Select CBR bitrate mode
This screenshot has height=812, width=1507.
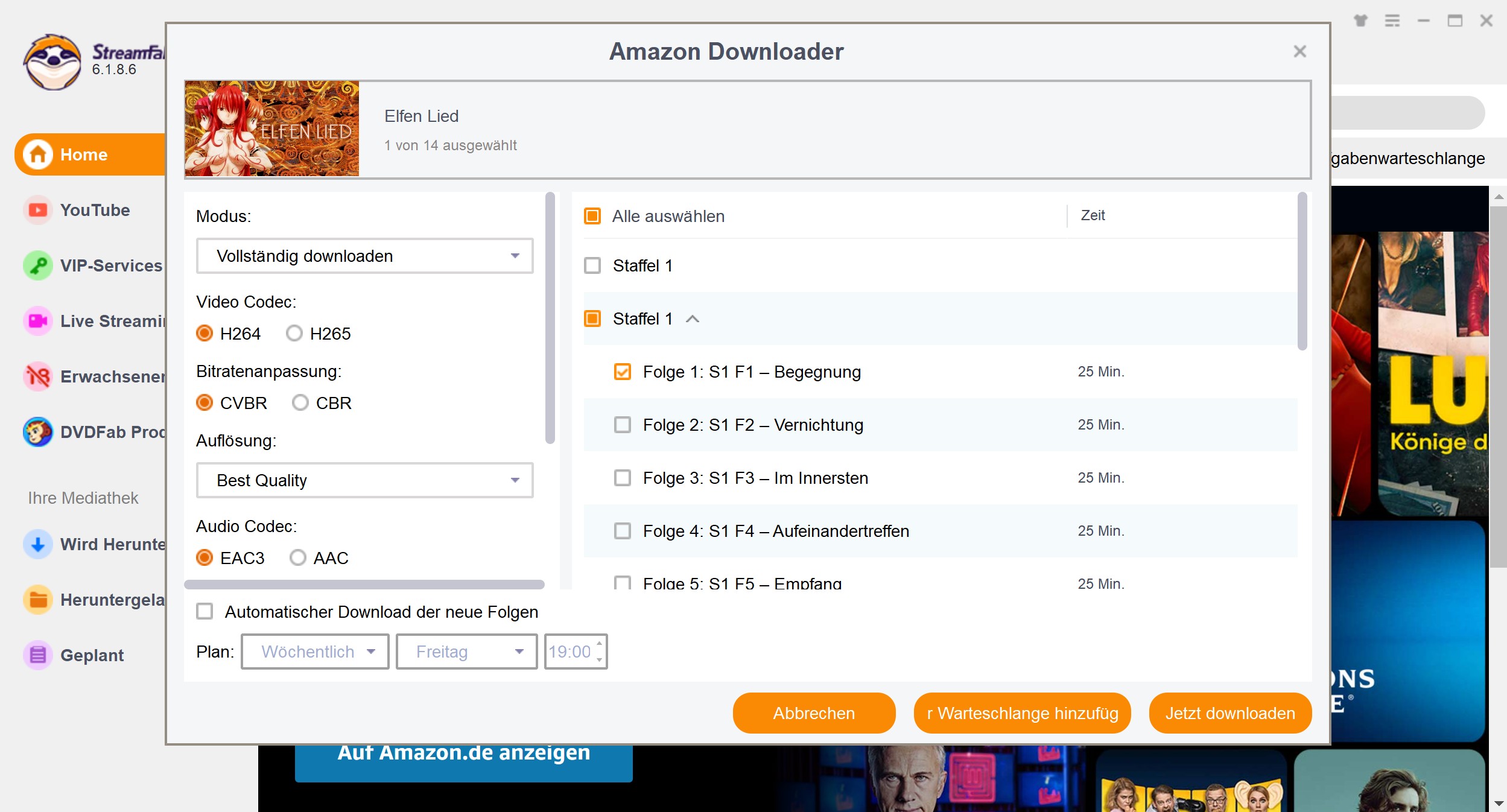(300, 403)
